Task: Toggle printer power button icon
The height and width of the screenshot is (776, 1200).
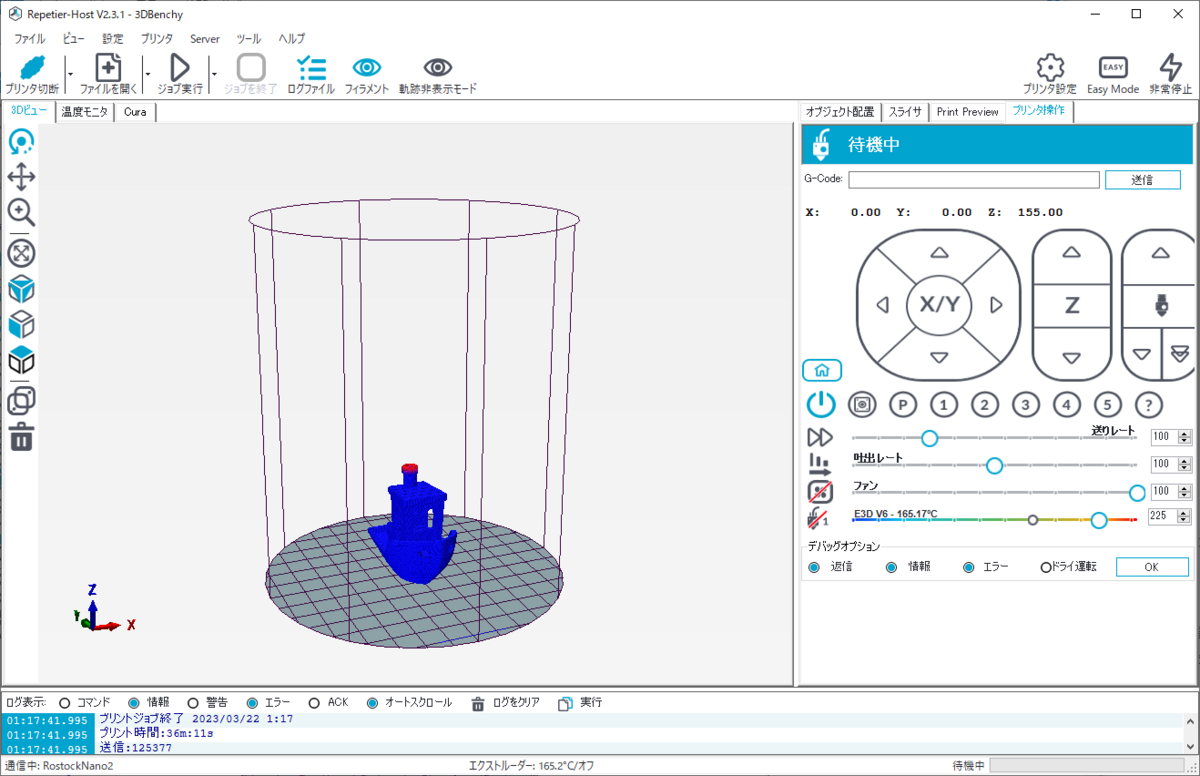Action: click(x=821, y=405)
